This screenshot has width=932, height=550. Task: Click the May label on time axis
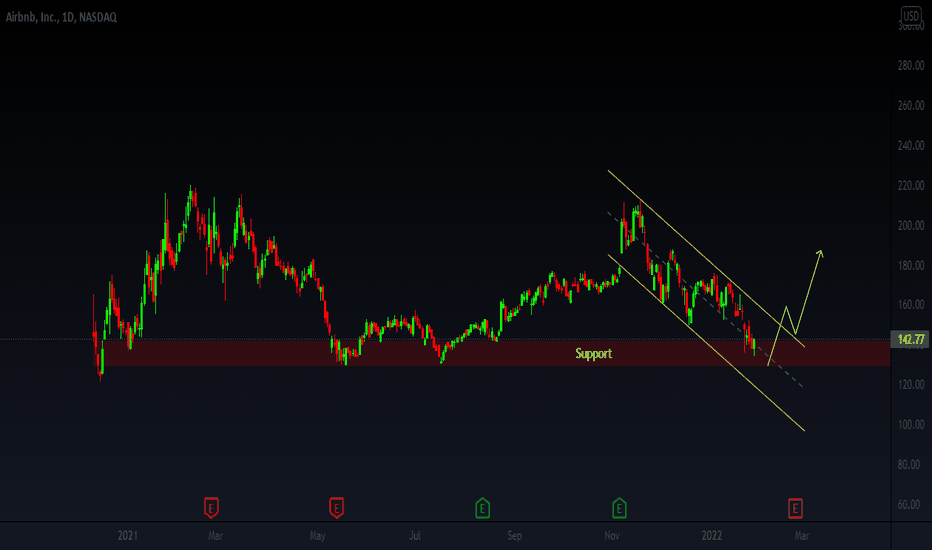[317, 536]
